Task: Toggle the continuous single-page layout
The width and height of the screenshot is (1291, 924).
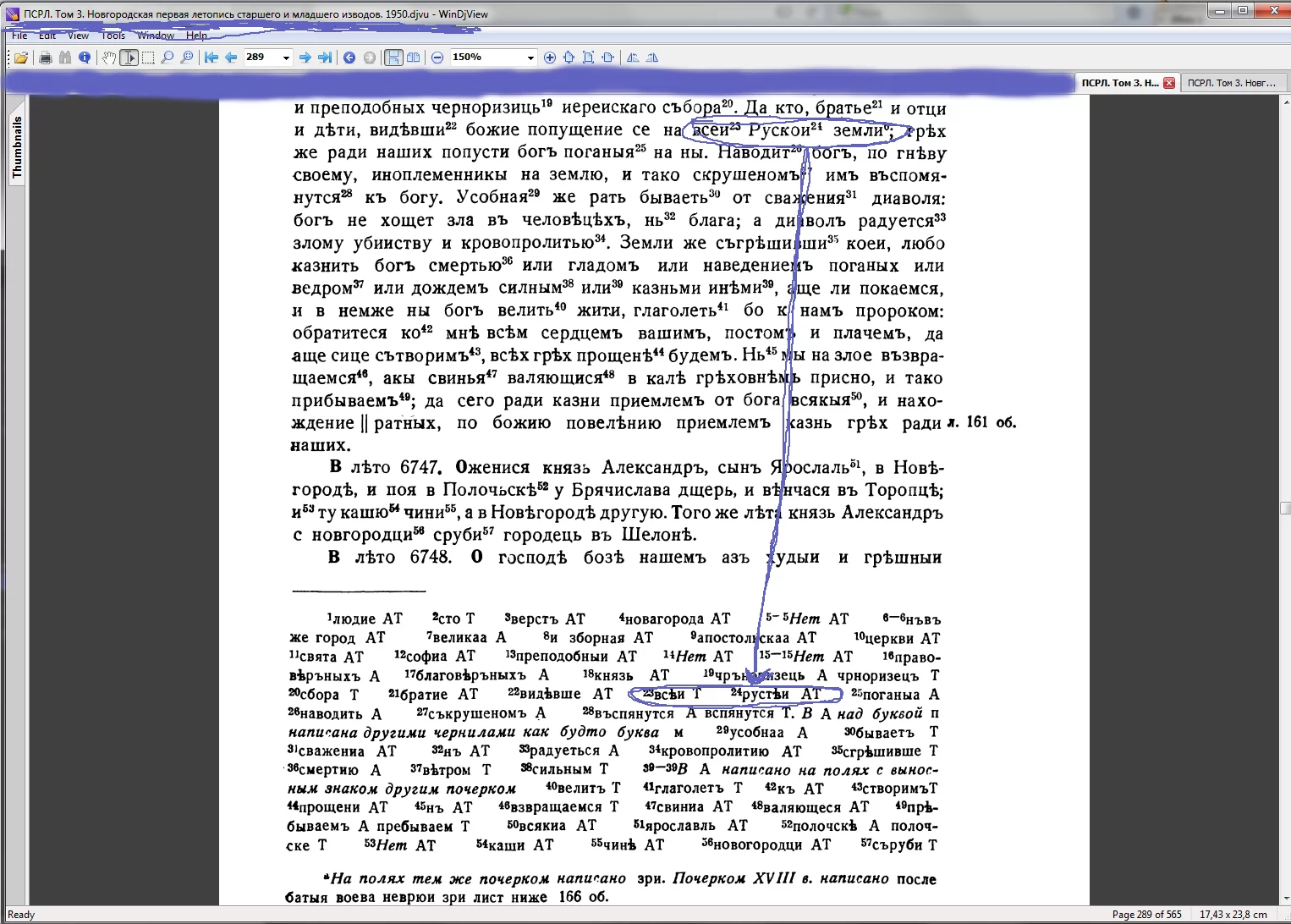Action: click(x=393, y=58)
